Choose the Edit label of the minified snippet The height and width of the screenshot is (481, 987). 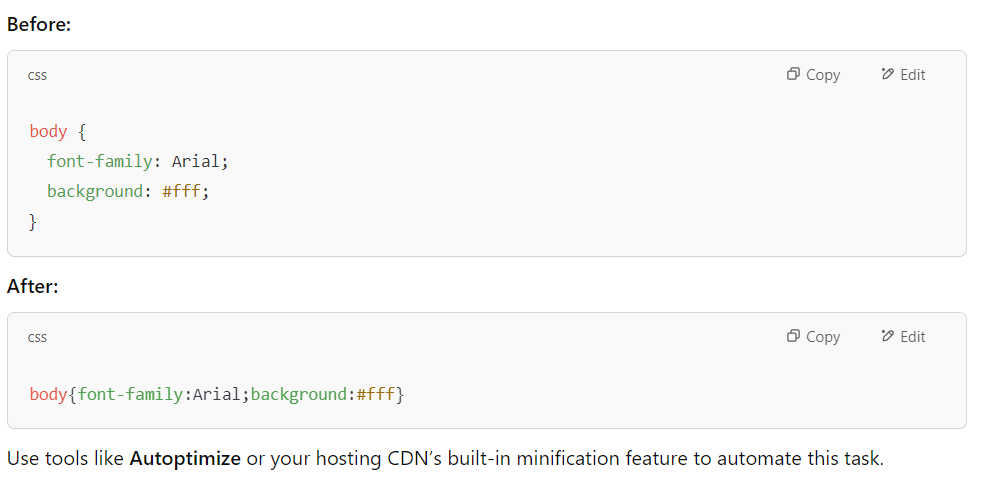(x=913, y=337)
